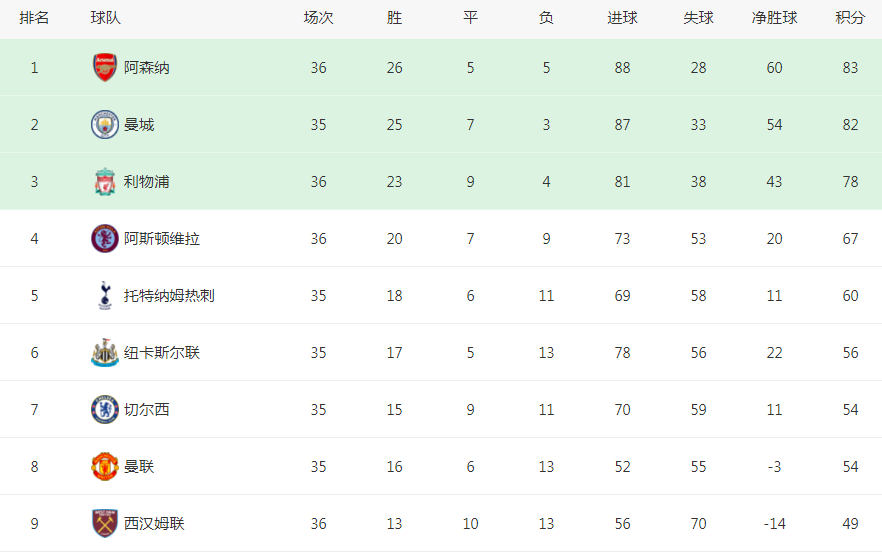The height and width of the screenshot is (552, 882).
Task: Open the 阿森纳 team link
Action: (x=146, y=68)
